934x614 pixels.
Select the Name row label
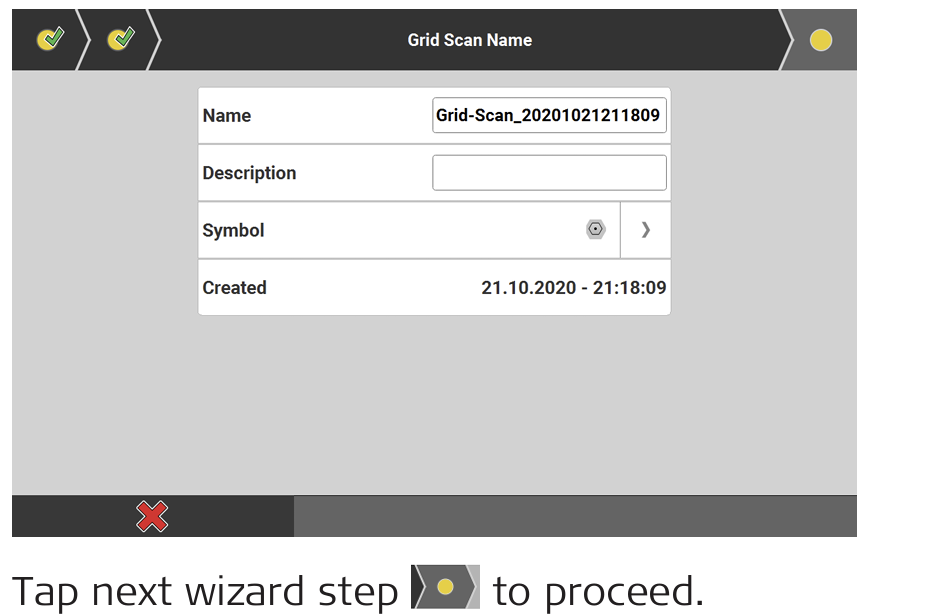coord(227,116)
